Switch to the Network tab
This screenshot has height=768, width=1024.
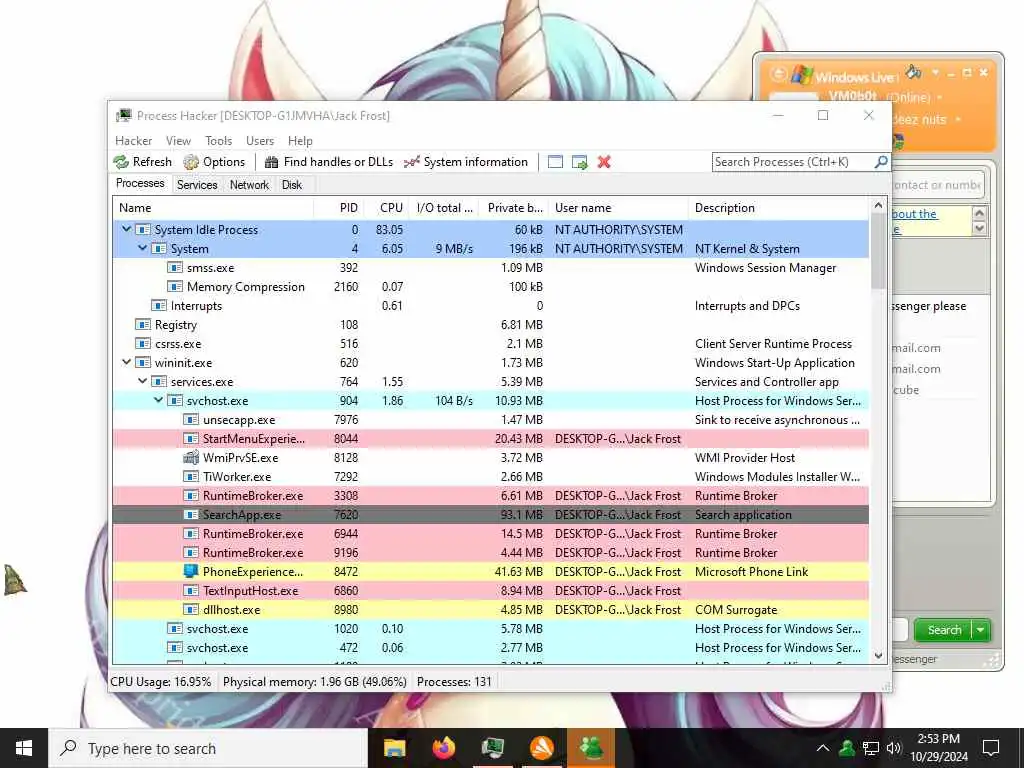tap(249, 185)
